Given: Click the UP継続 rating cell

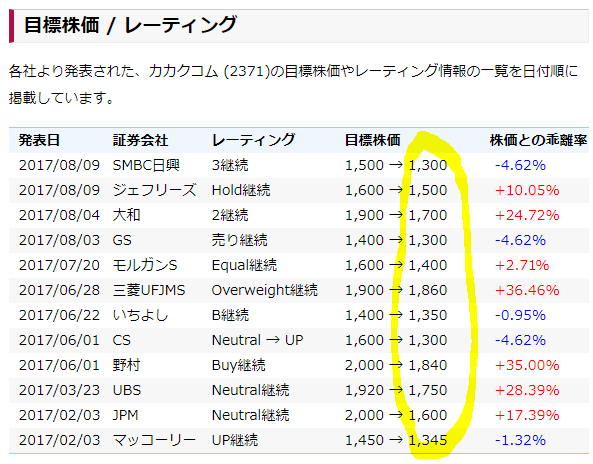Looking at the screenshot, I should (235, 440).
